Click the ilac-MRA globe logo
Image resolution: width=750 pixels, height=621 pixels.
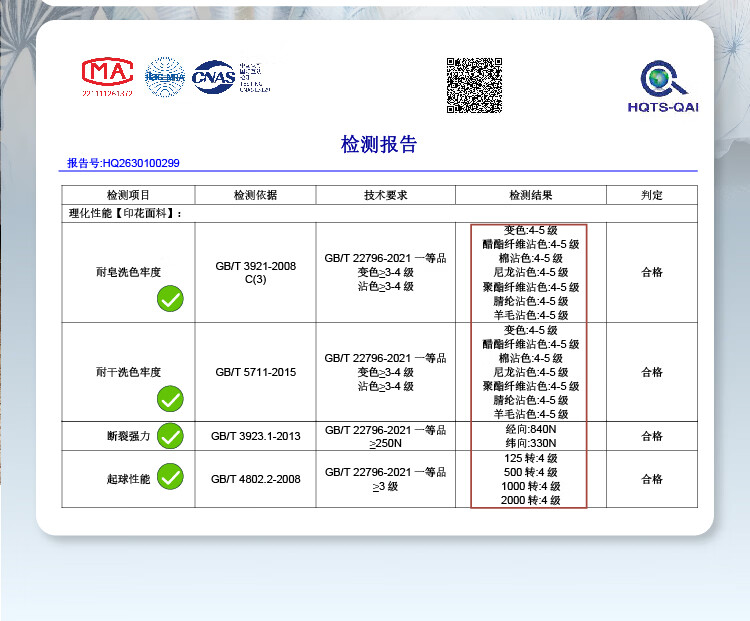[166, 77]
